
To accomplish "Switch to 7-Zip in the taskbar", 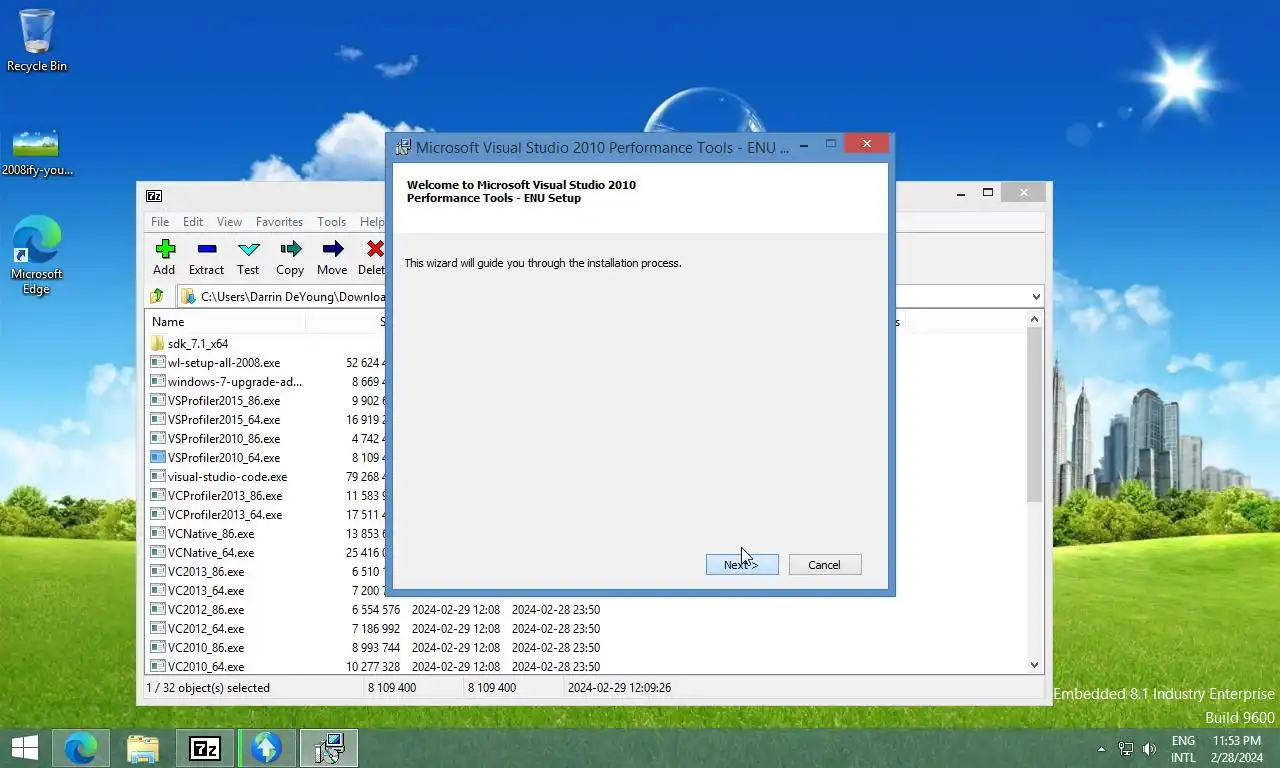I will click(x=205, y=748).
